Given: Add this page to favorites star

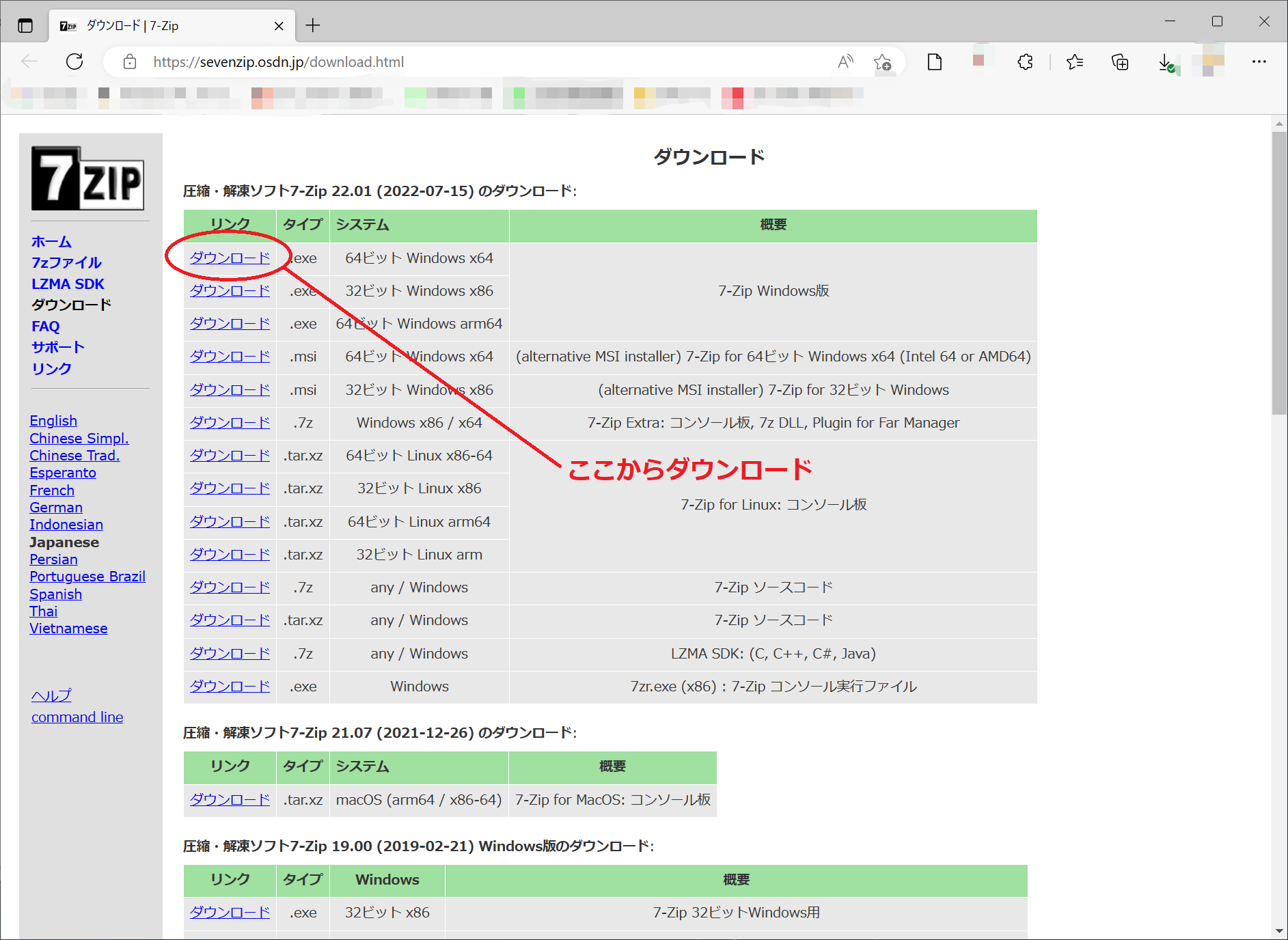Looking at the screenshot, I should click(882, 62).
